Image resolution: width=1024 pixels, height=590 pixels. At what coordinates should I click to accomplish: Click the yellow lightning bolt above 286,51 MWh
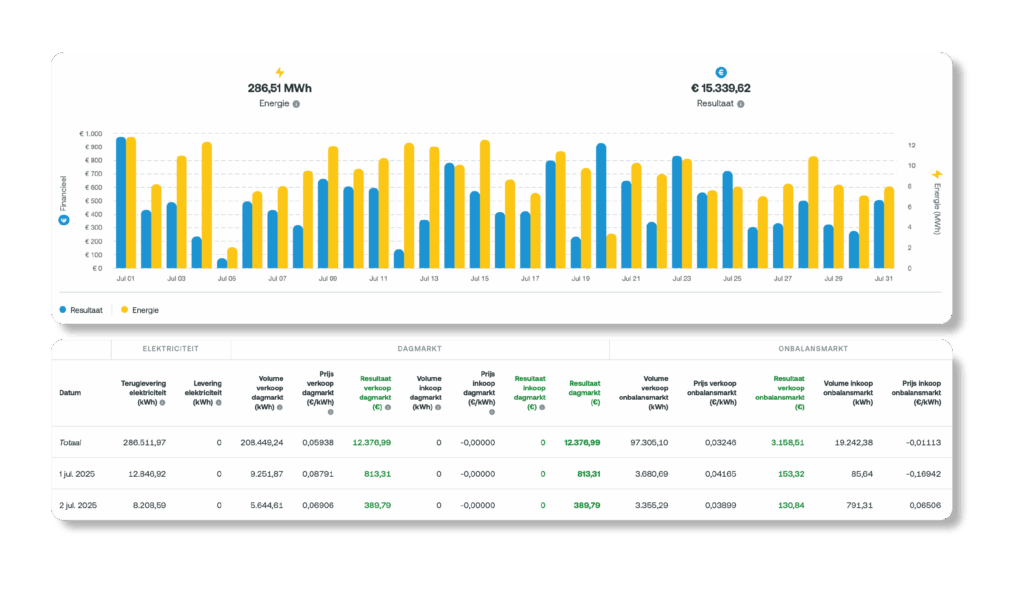279,73
